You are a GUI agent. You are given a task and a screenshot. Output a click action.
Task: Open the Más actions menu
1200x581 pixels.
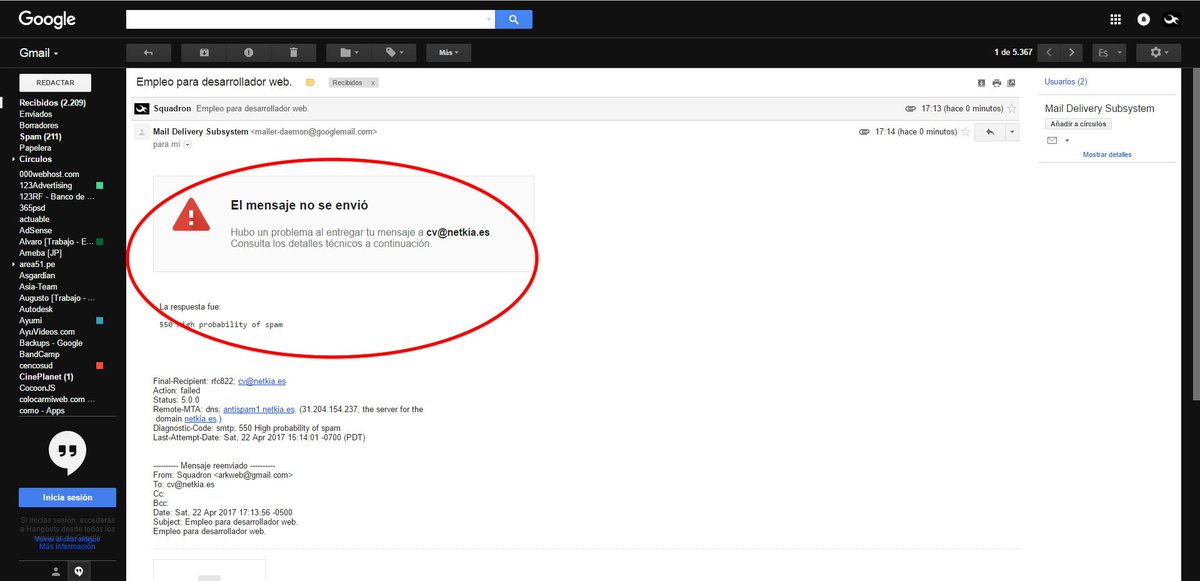pos(448,53)
